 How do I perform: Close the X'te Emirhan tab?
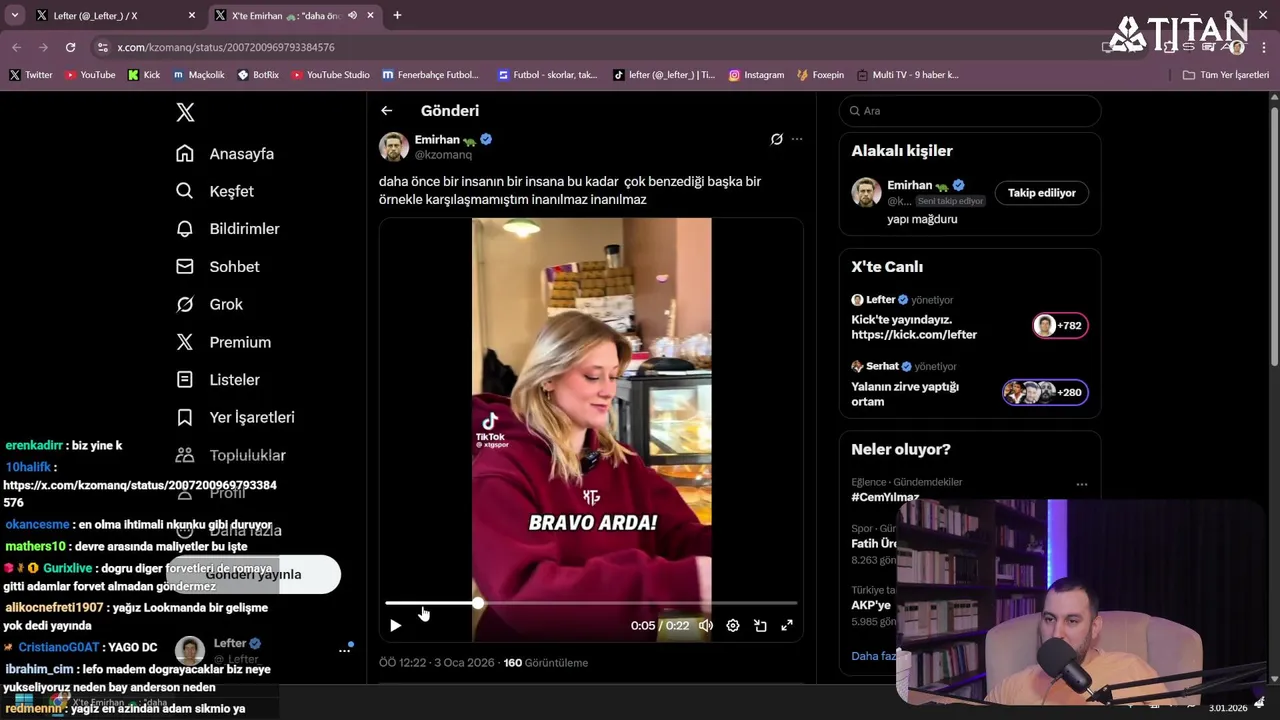[370, 16]
